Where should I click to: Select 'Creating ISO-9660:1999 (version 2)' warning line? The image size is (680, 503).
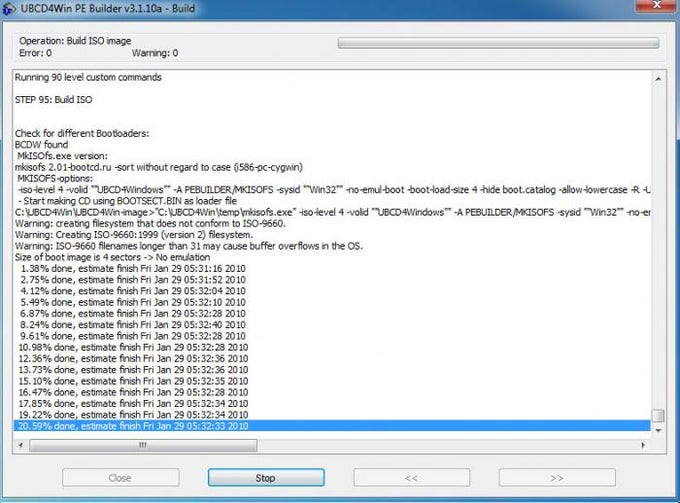point(332,234)
